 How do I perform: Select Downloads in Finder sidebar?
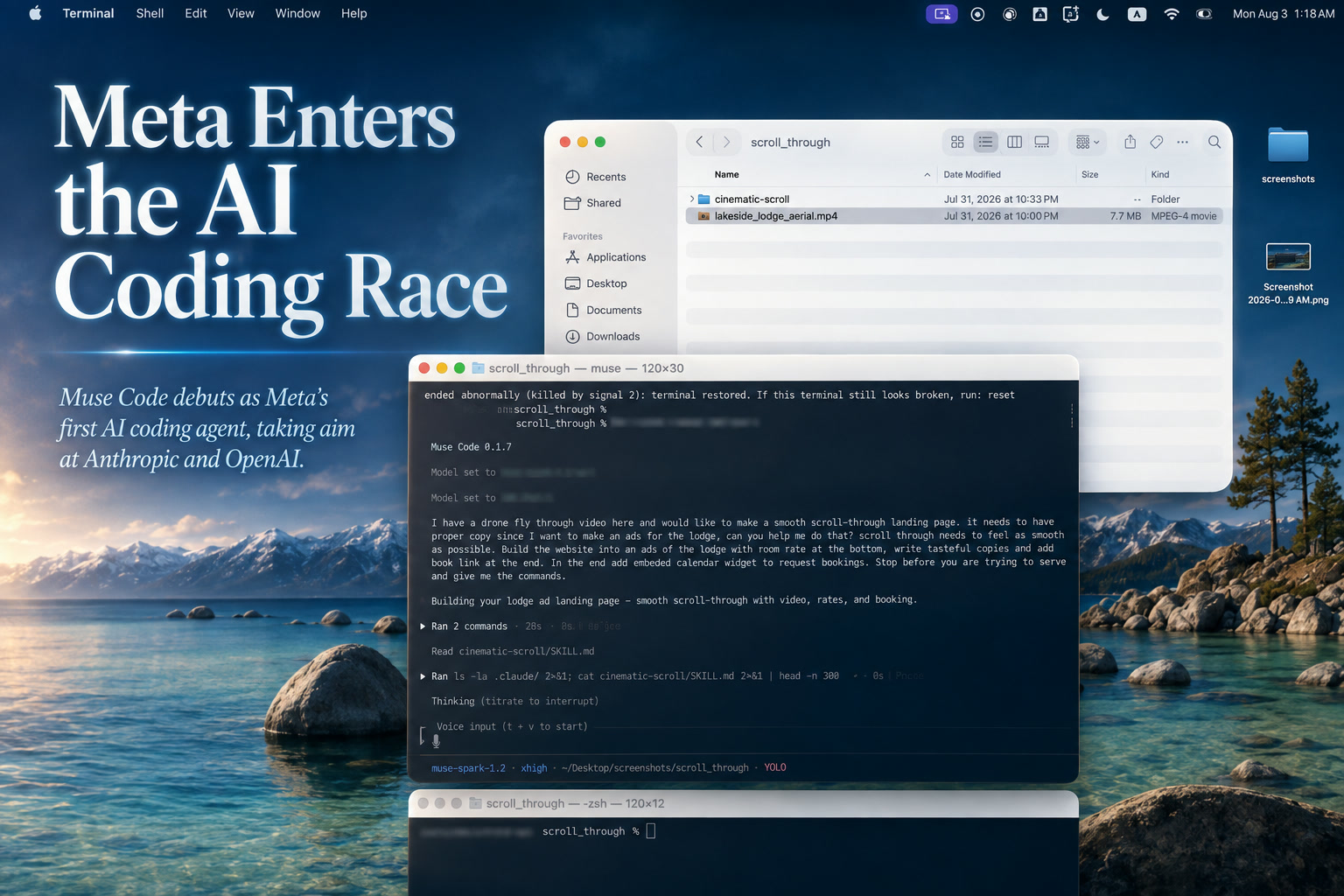tap(612, 336)
